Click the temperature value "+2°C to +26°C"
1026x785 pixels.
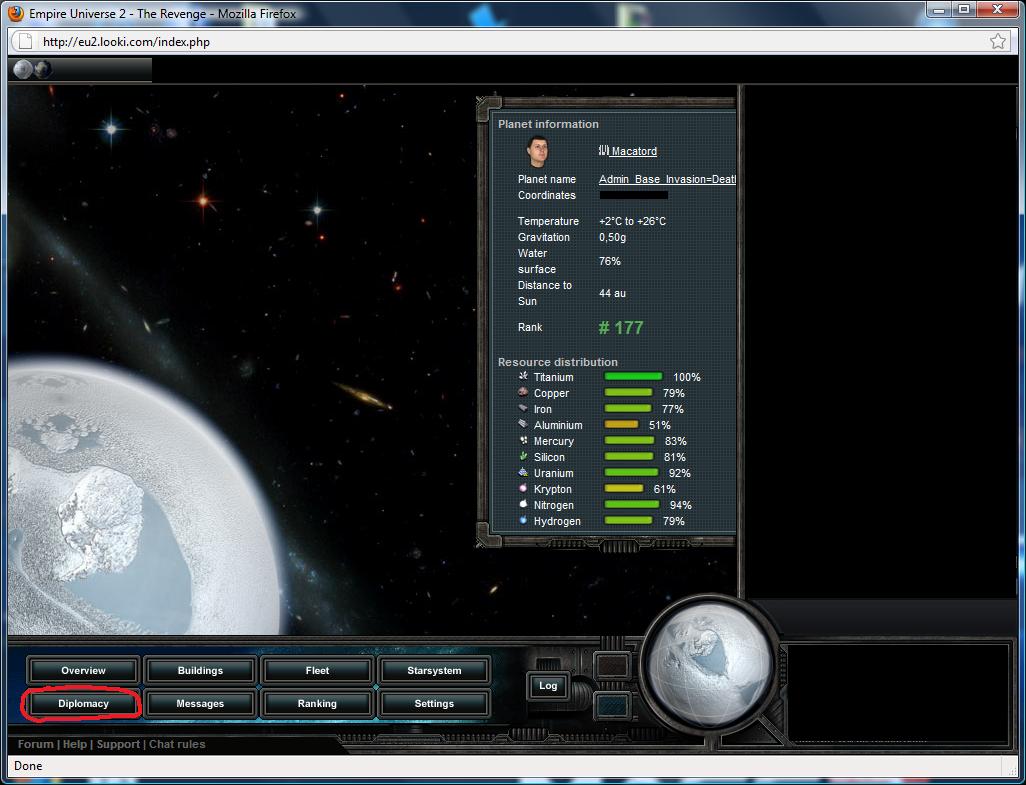[x=633, y=221]
